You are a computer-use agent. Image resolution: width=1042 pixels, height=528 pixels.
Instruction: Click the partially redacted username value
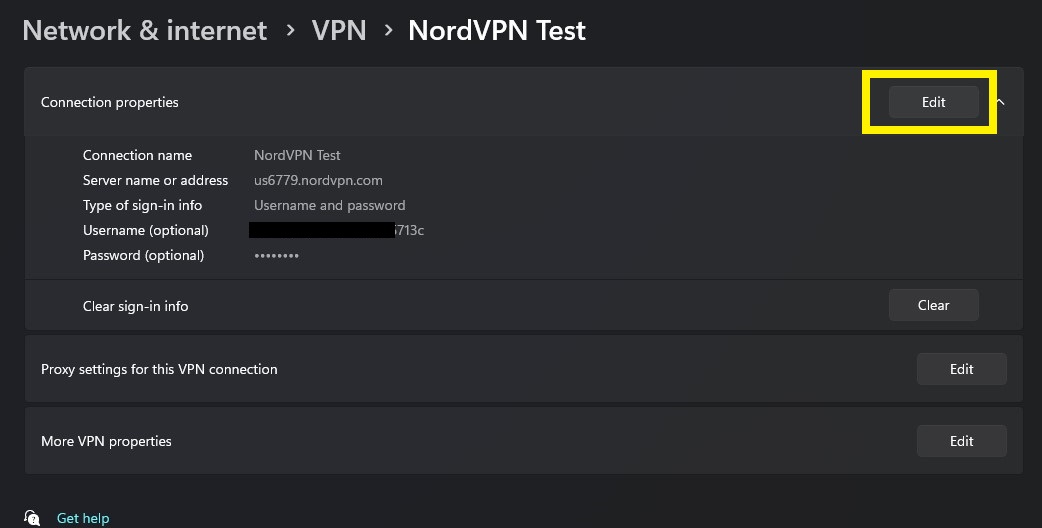point(336,230)
